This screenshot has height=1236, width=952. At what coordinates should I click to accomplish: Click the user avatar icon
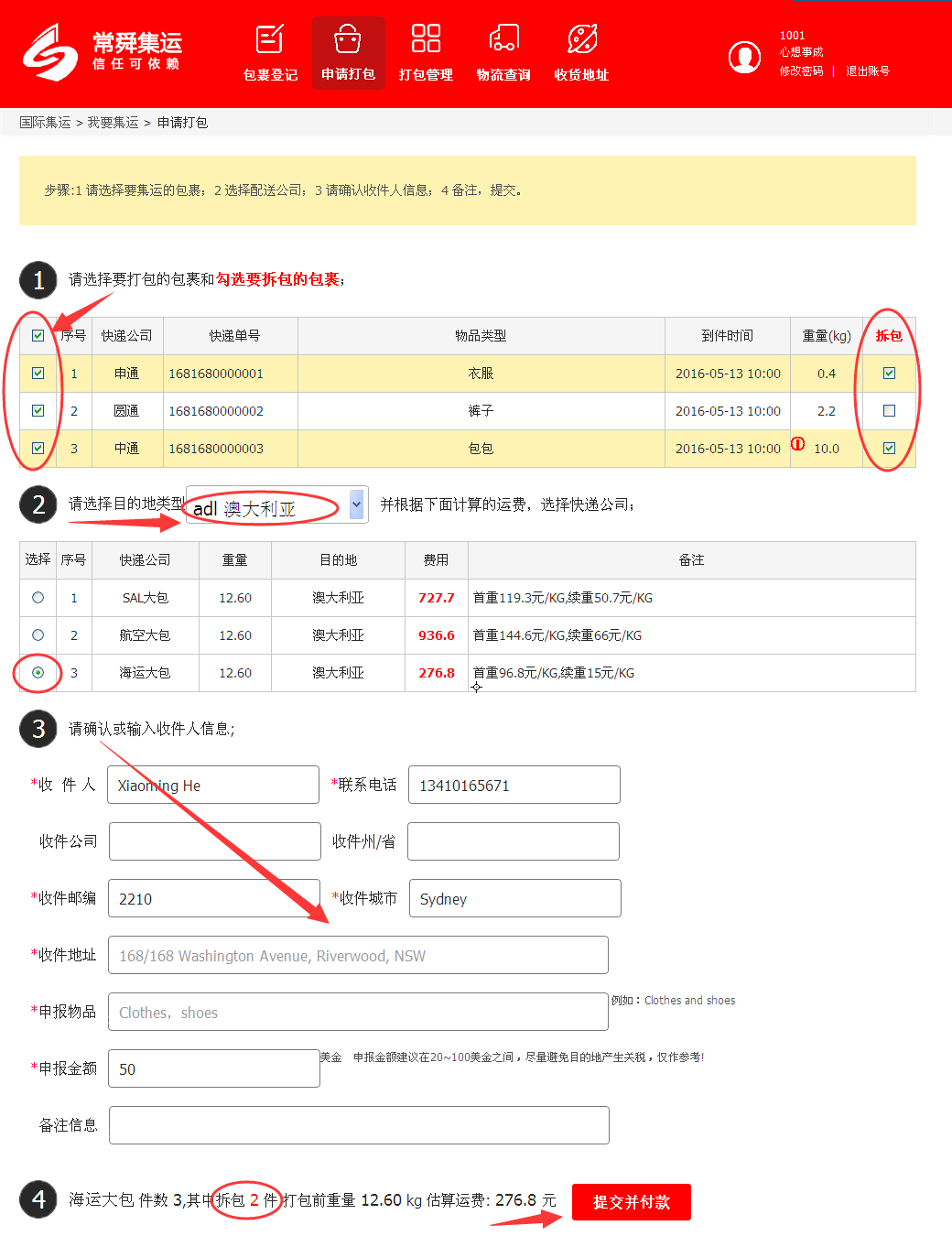[x=744, y=57]
